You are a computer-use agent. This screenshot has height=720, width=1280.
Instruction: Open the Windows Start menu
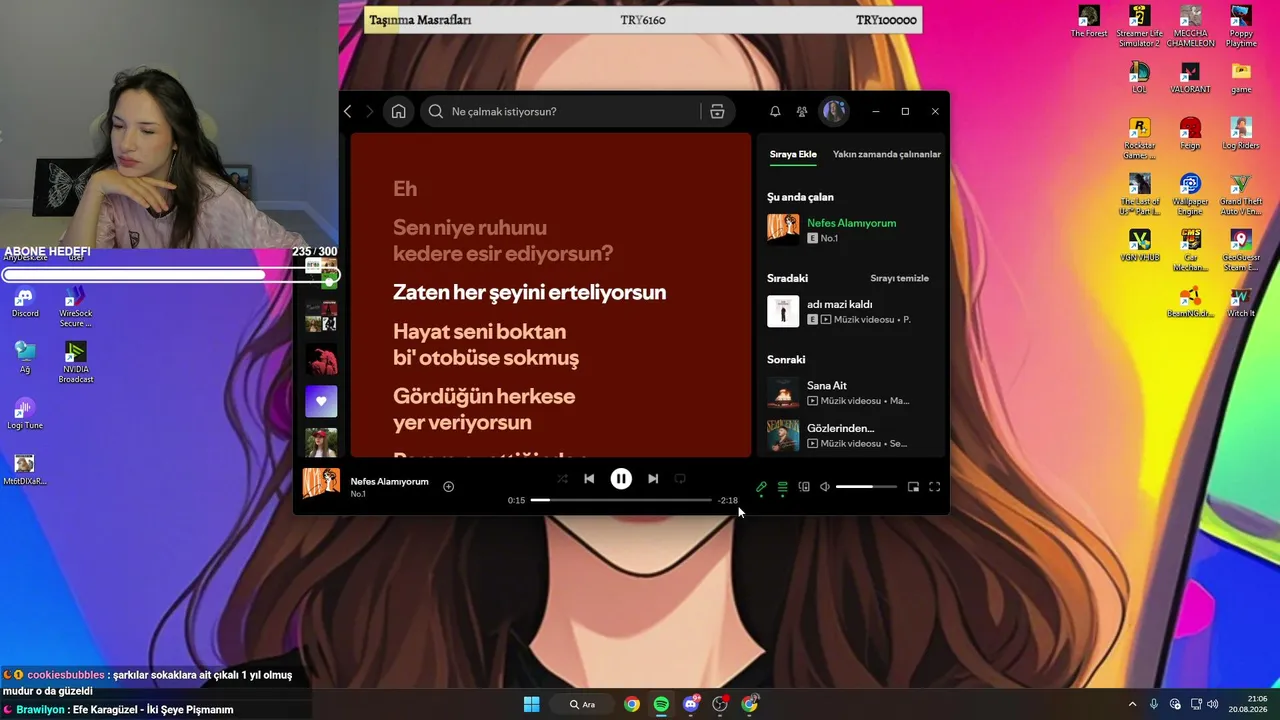pos(531,704)
